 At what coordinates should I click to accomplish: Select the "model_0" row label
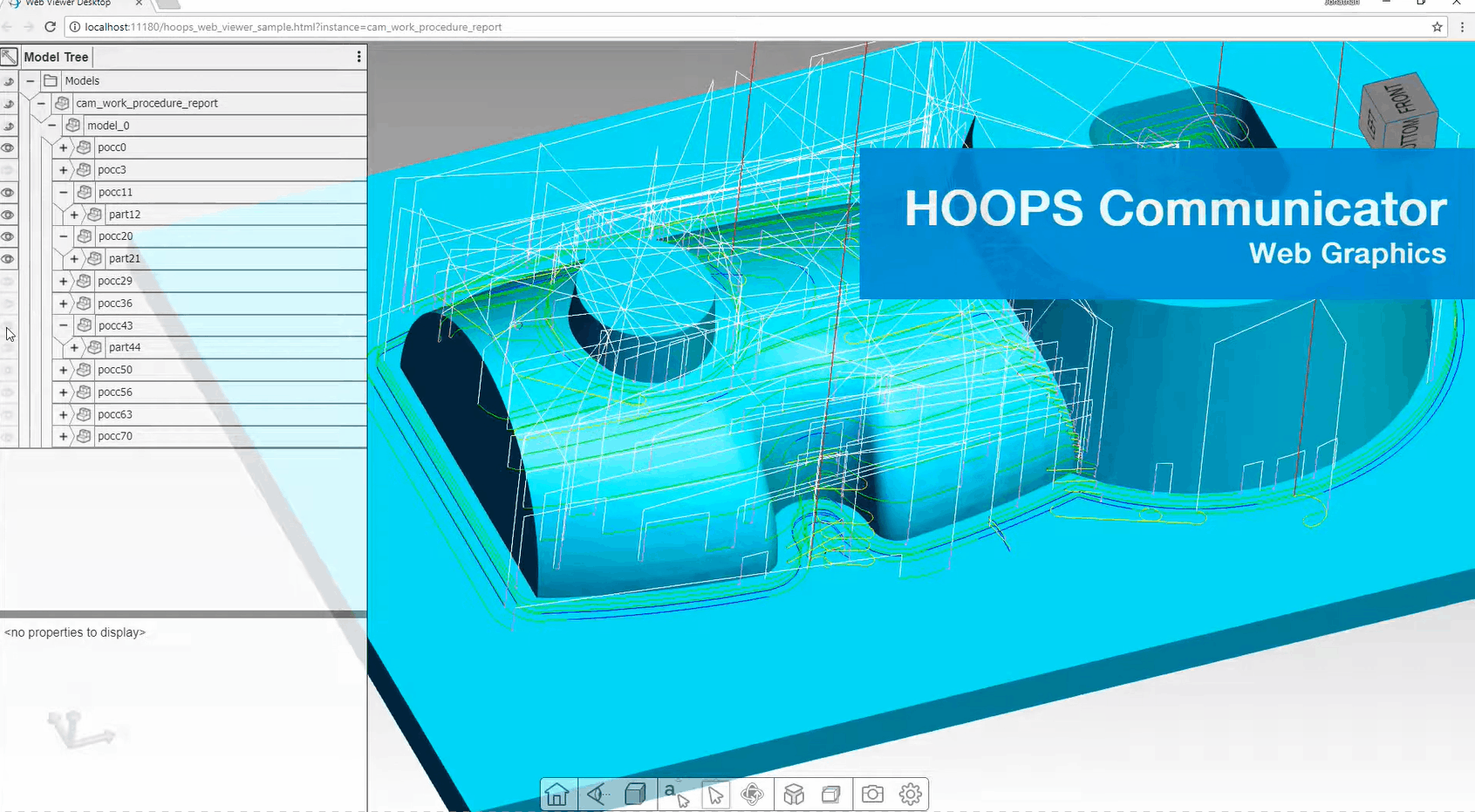(108, 126)
